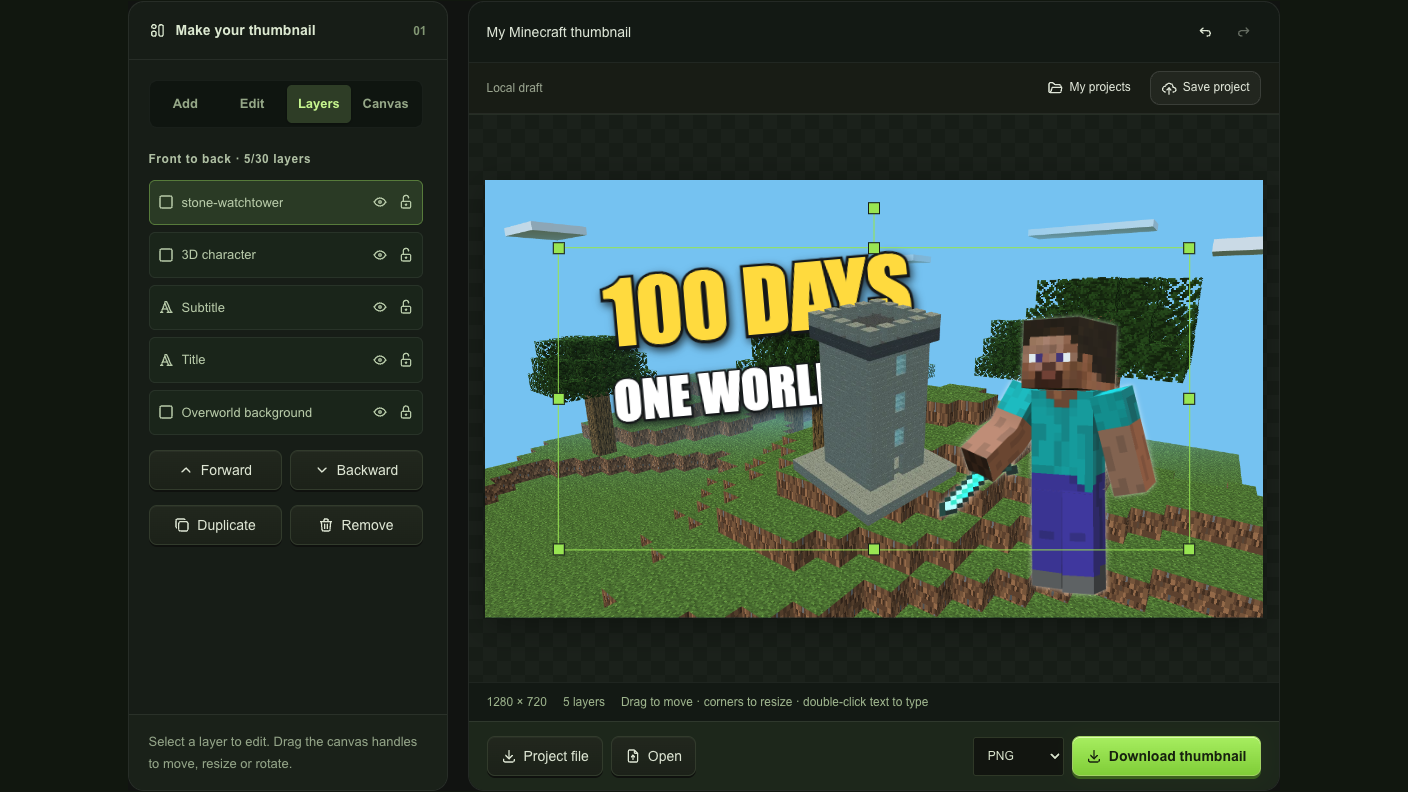Unlock the Overworld background layer
Image resolution: width=1408 pixels, height=792 pixels.
(x=406, y=412)
